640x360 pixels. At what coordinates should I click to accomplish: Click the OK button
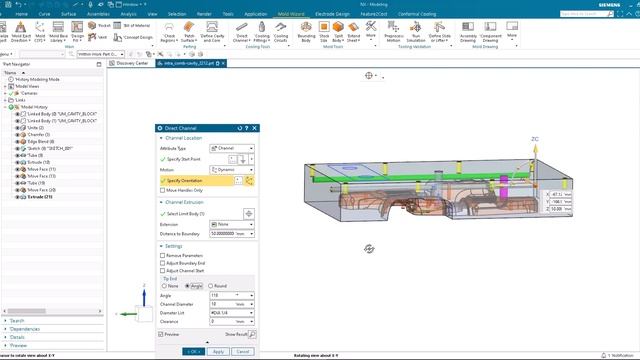point(193,351)
